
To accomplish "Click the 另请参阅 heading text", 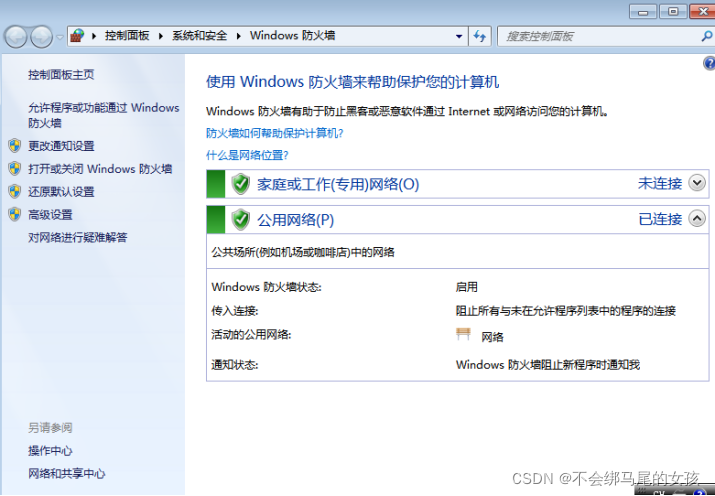I will coord(50,428).
